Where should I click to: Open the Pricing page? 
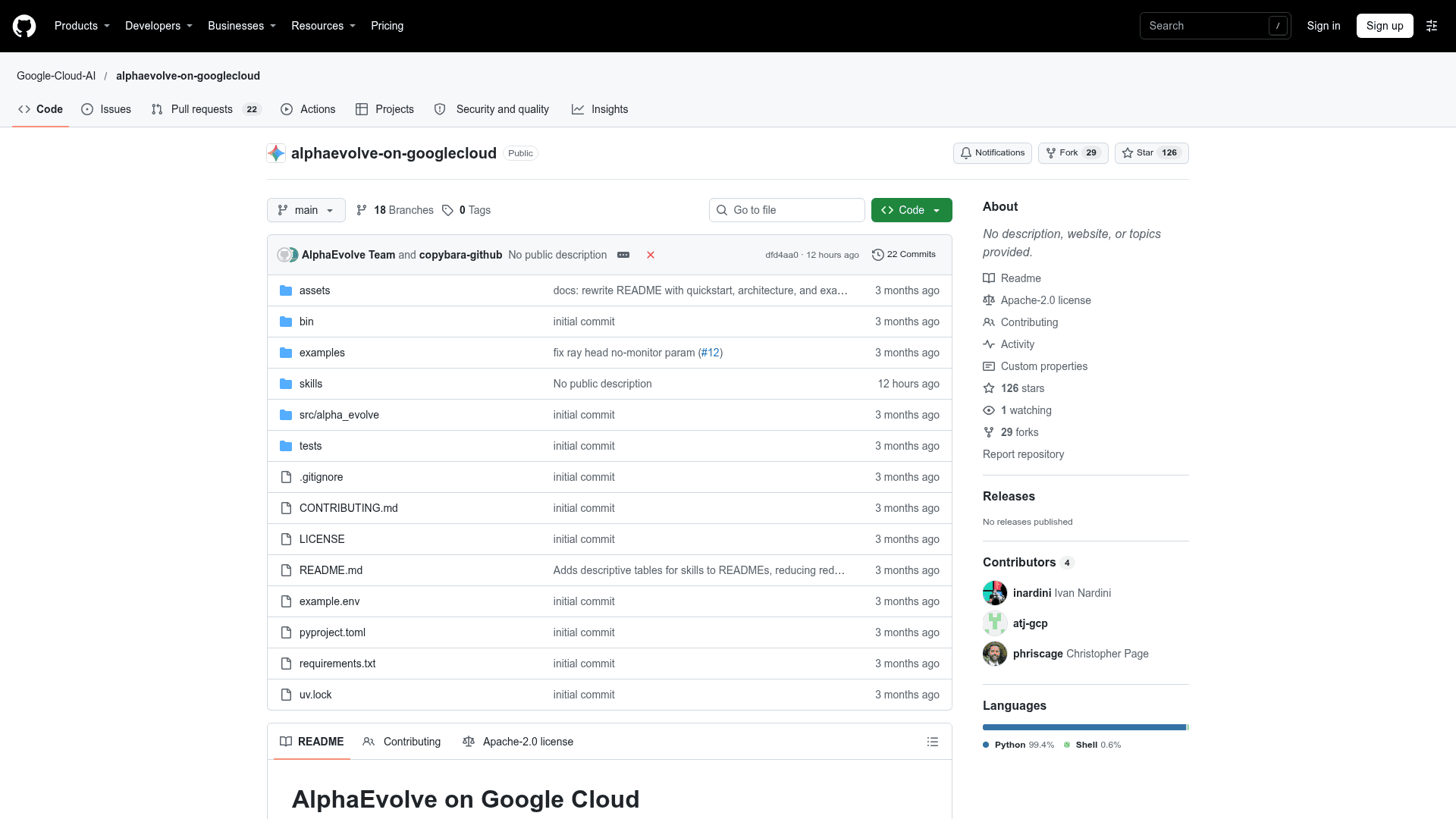coord(387,26)
